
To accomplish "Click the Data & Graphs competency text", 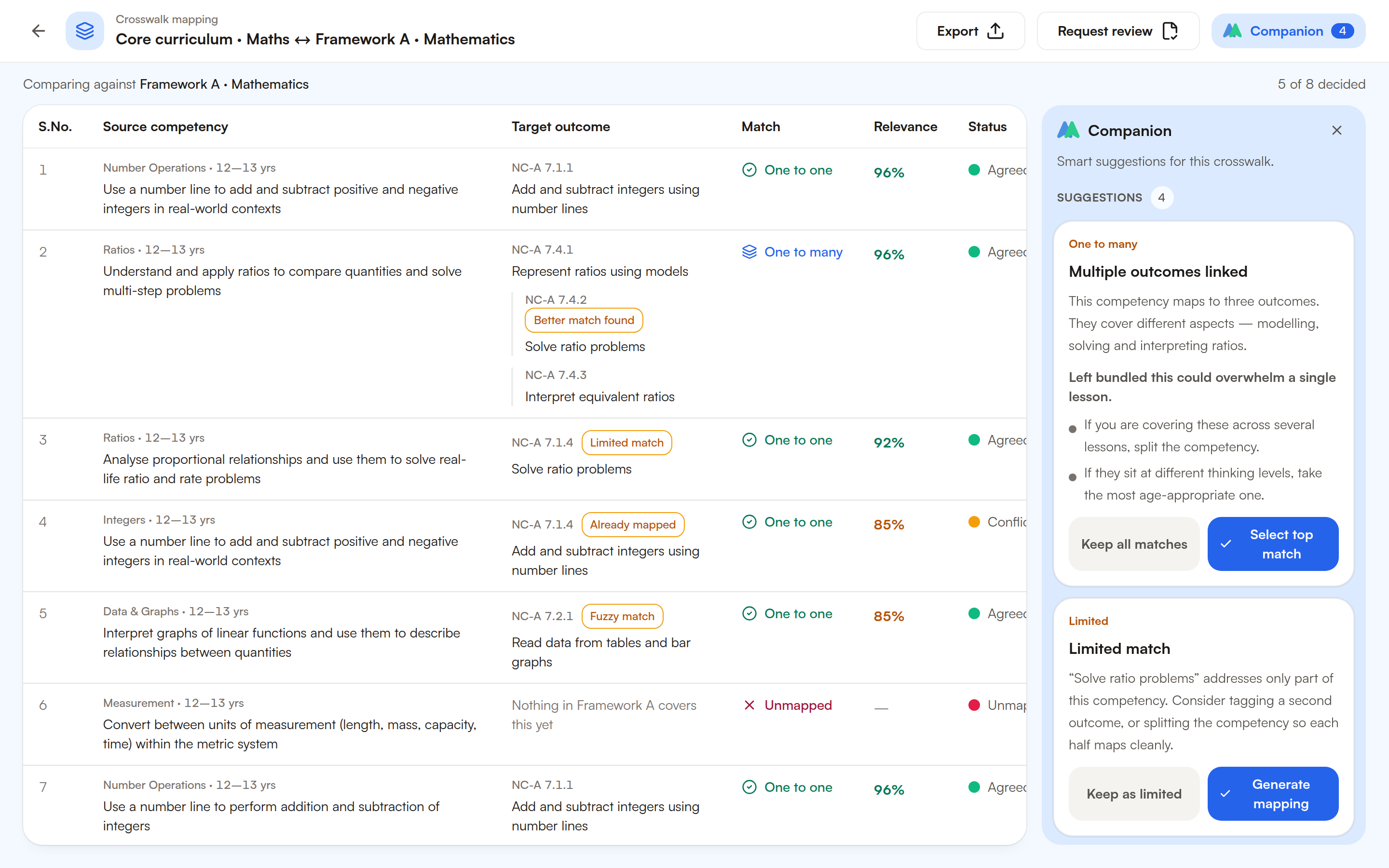I will [x=281, y=642].
